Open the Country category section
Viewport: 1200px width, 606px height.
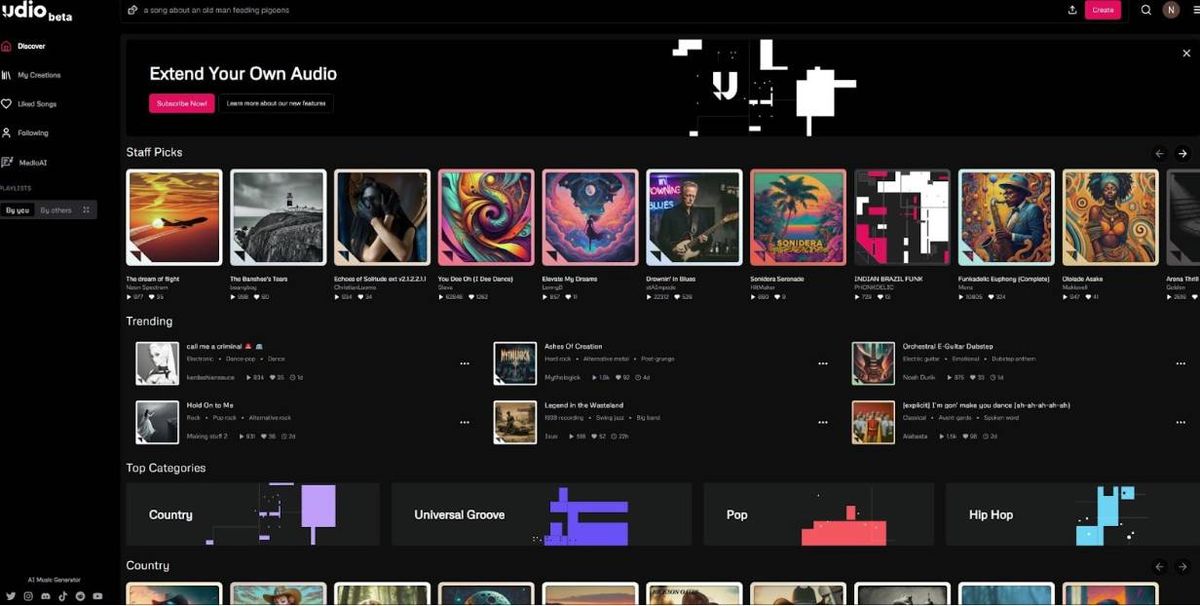[x=251, y=514]
